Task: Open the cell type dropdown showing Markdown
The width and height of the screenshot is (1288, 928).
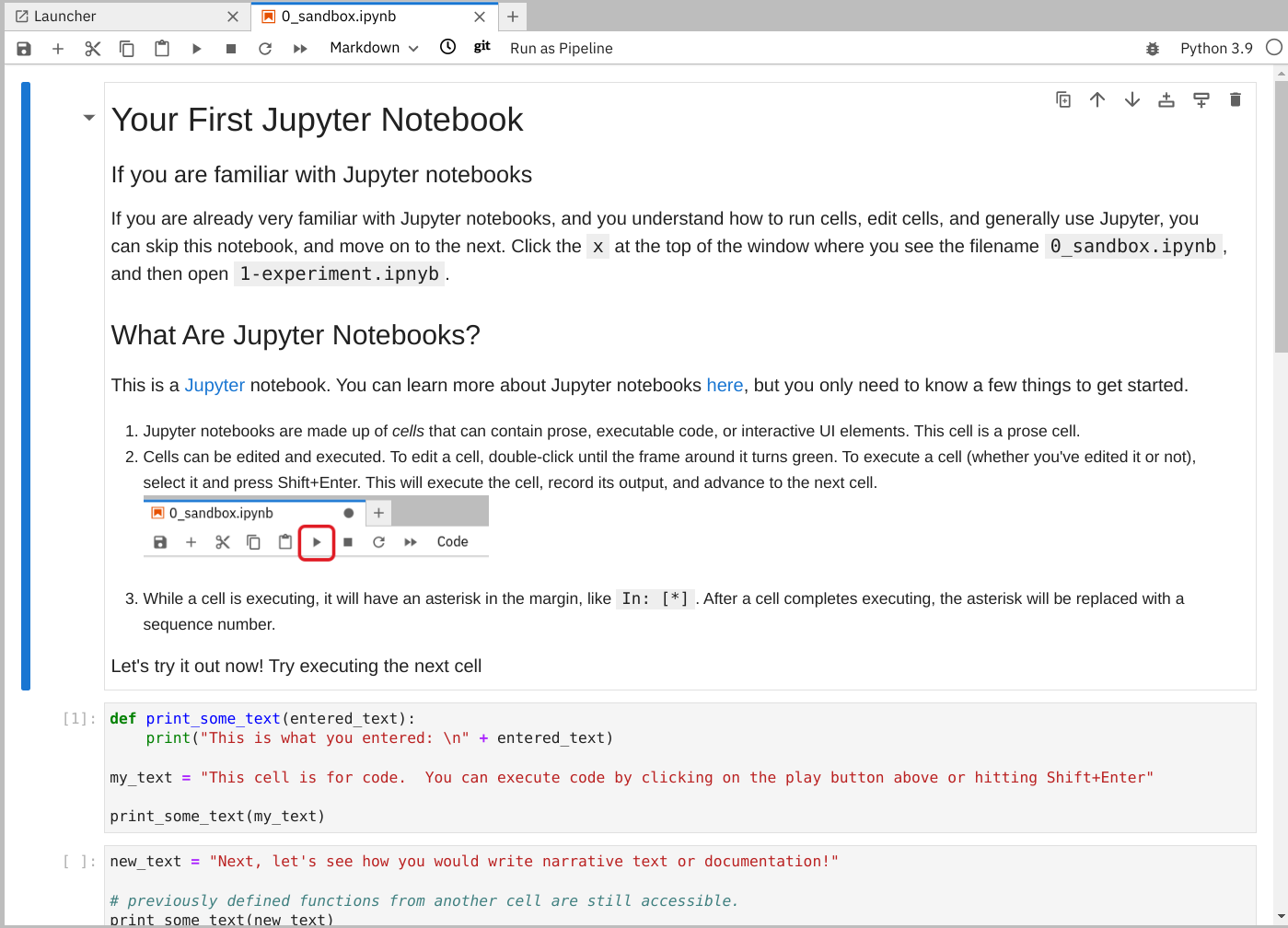Action: click(x=374, y=48)
